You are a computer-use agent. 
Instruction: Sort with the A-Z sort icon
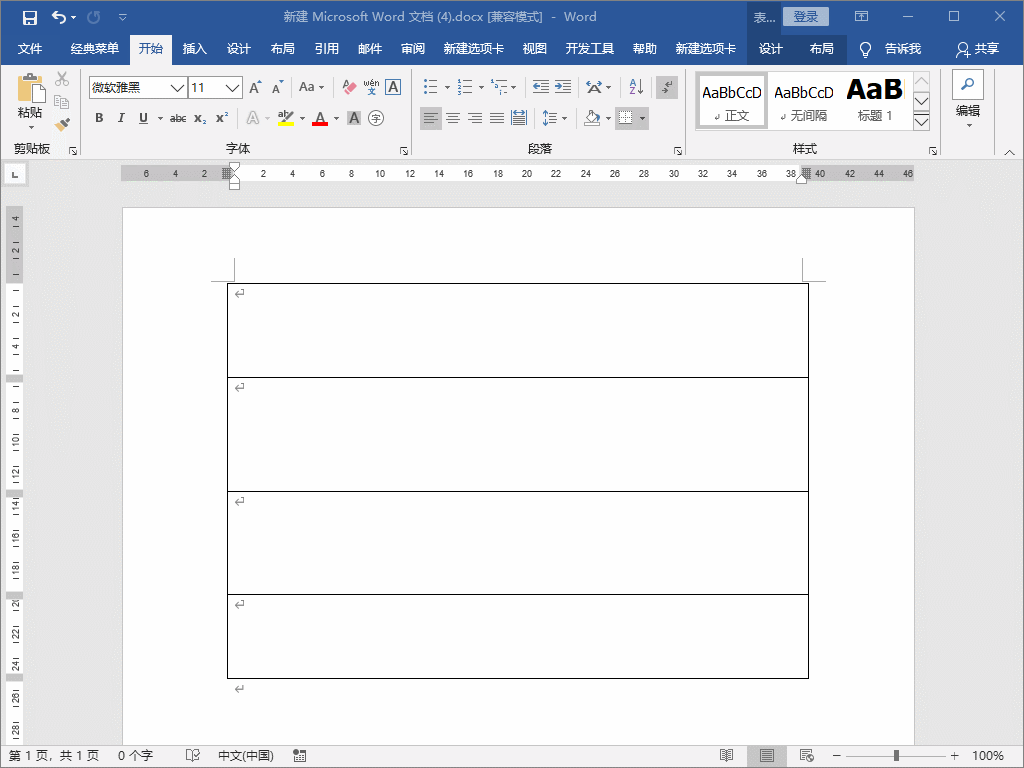636,87
